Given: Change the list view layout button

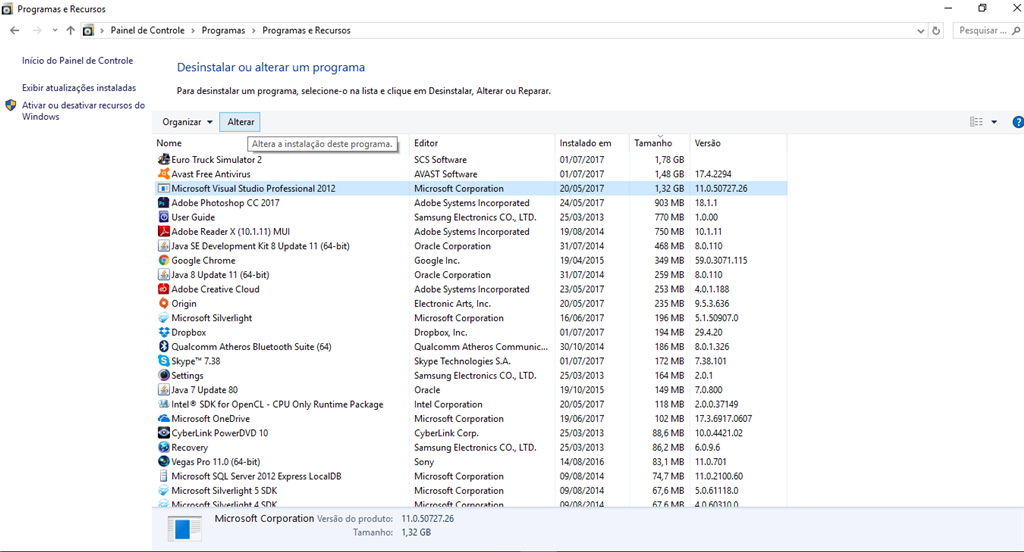Looking at the screenshot, I should tap(976, 122).
